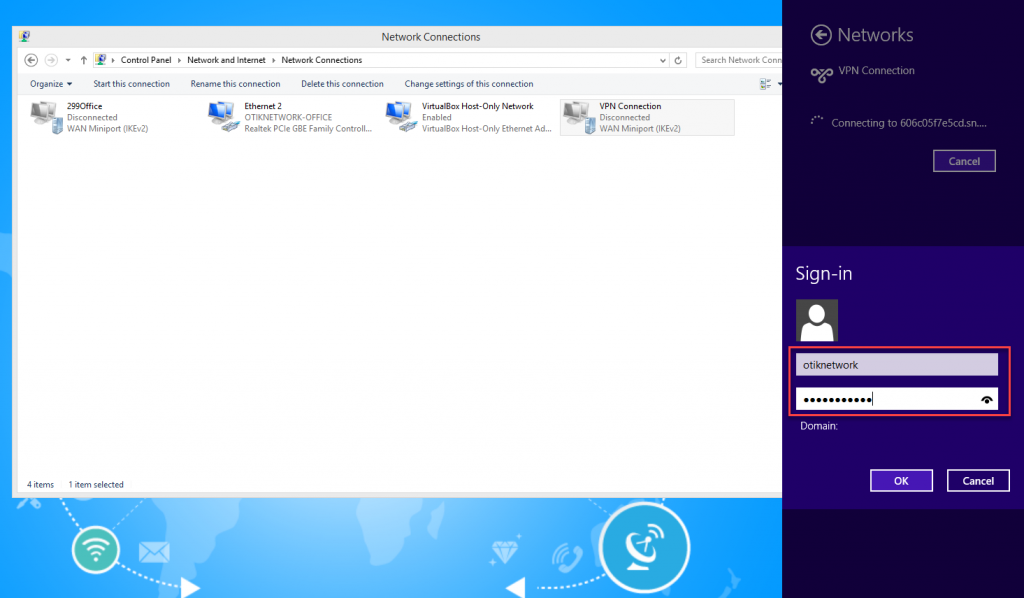Screen dimensions: 1024x598
Task: Navigate back in Network Connections window
Action: tap(31, 60)
